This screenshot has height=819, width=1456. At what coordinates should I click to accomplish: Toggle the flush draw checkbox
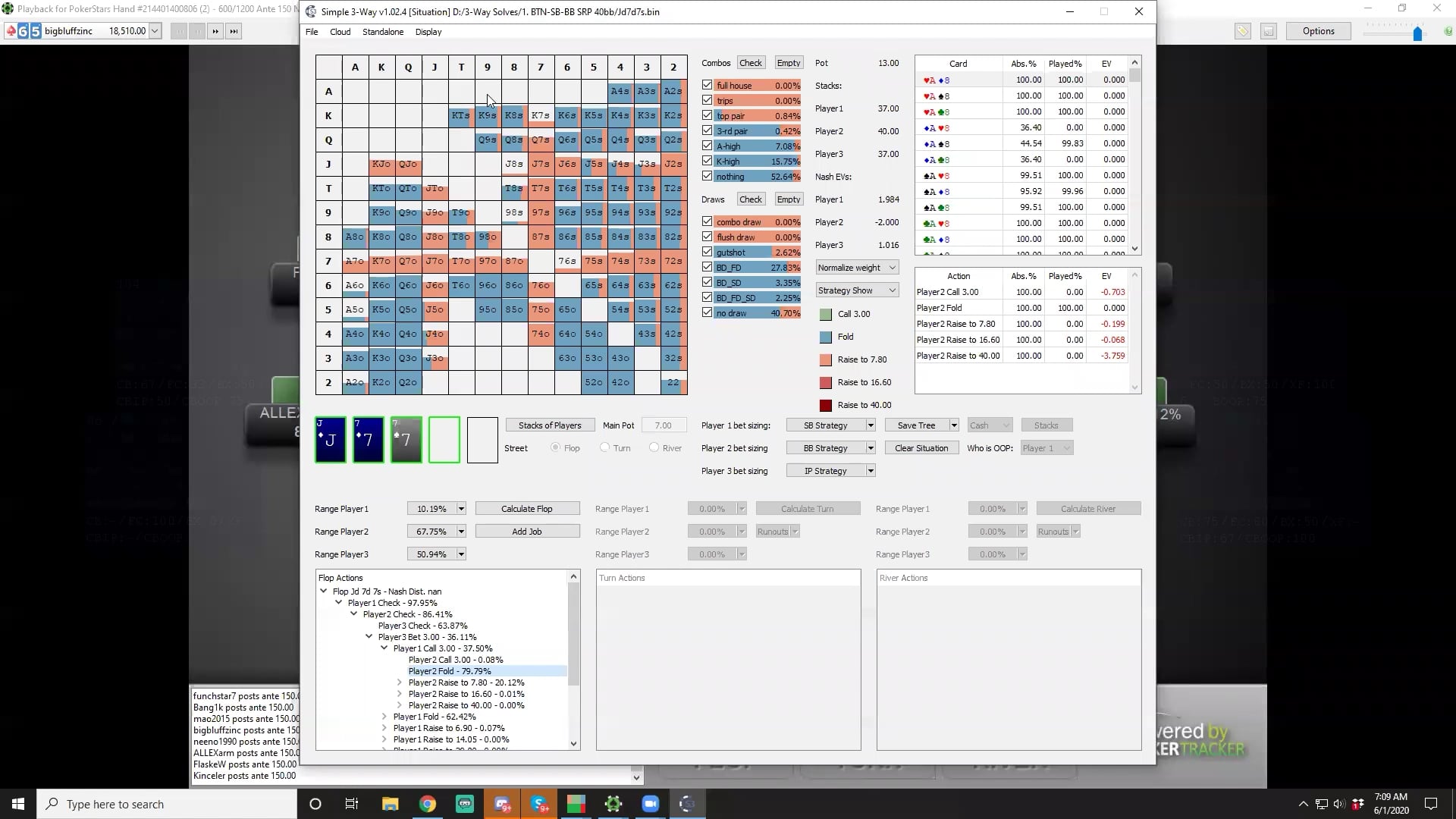pyautogui.click(x=707, y=237)
